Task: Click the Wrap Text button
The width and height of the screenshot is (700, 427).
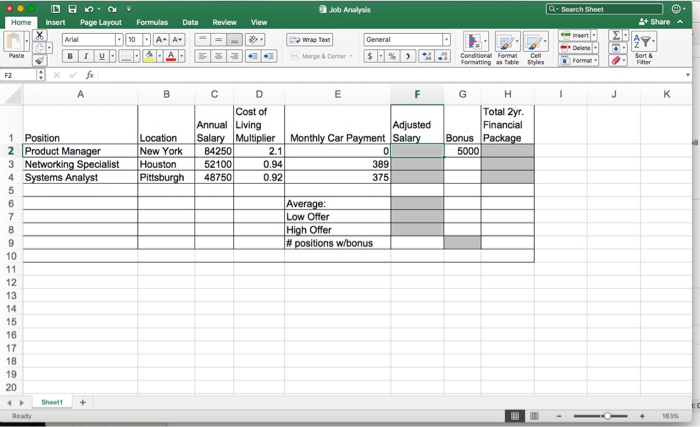Action: (x=309, y=40)
